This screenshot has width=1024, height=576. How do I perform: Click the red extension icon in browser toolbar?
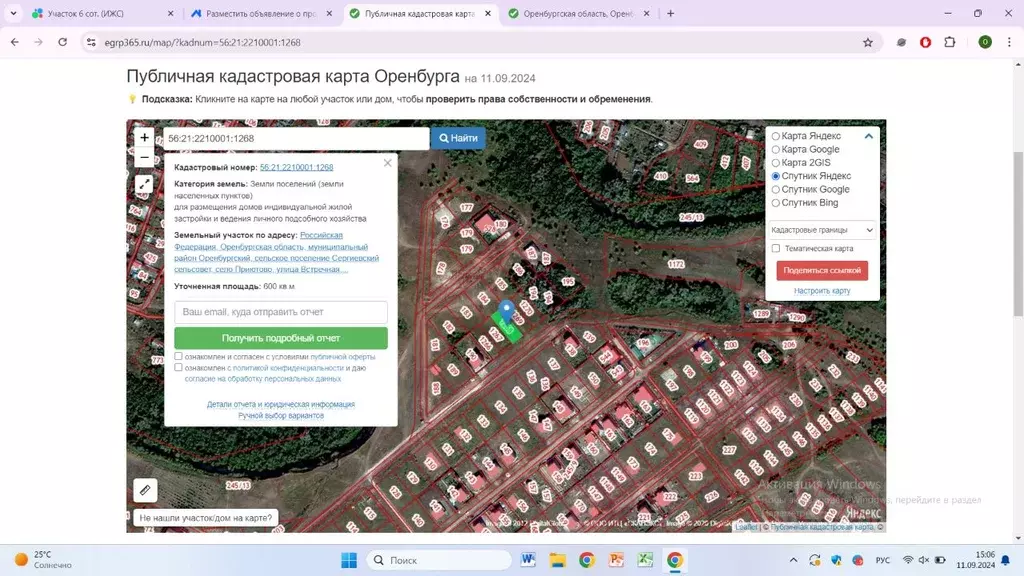point(925,43)
